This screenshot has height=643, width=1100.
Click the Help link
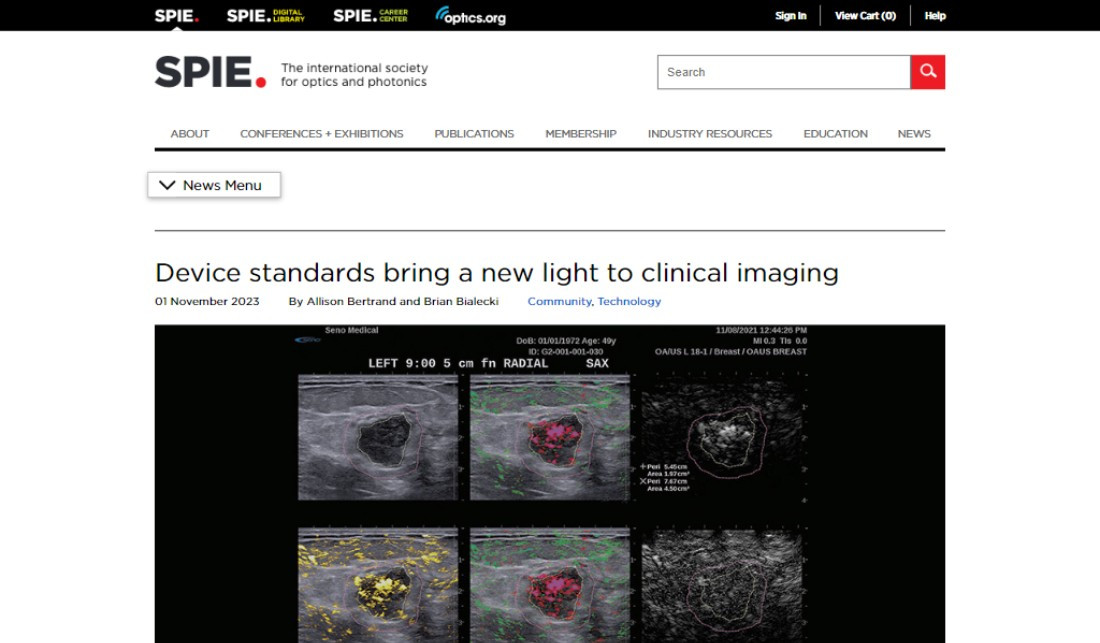tap(934, 15)
